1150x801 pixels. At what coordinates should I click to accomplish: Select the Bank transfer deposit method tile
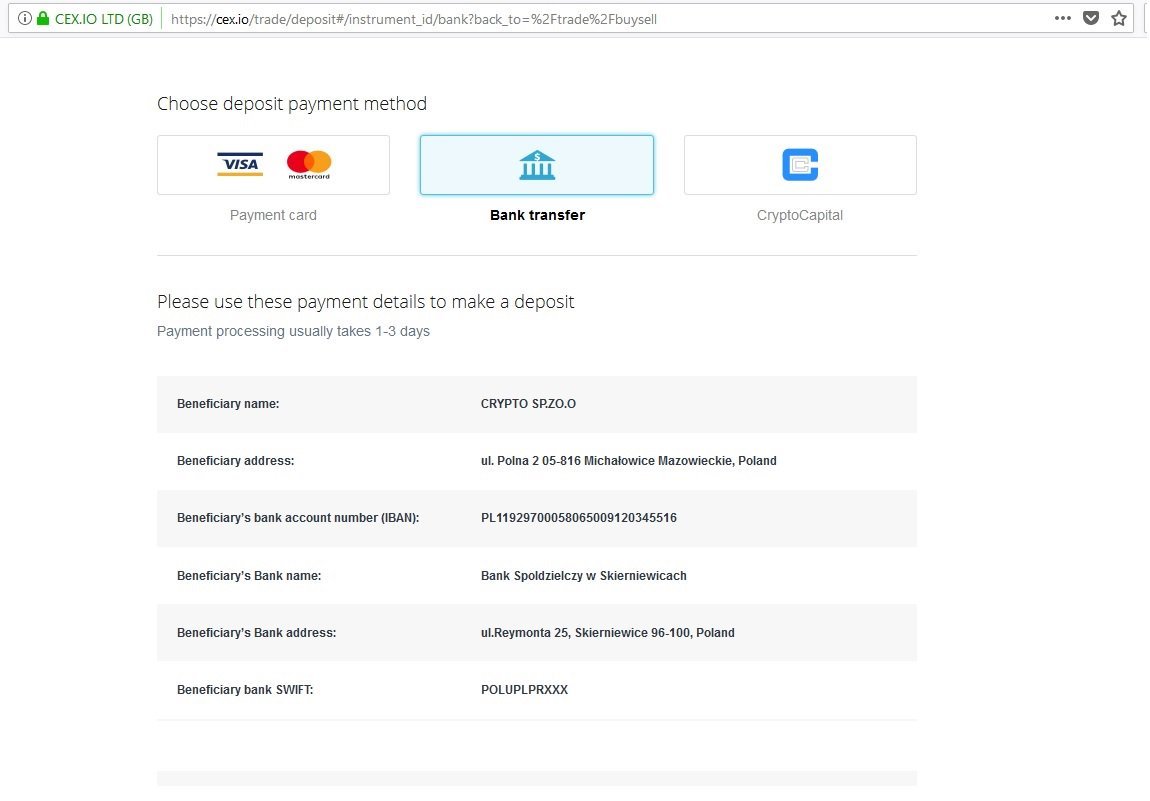pos(537,165)
